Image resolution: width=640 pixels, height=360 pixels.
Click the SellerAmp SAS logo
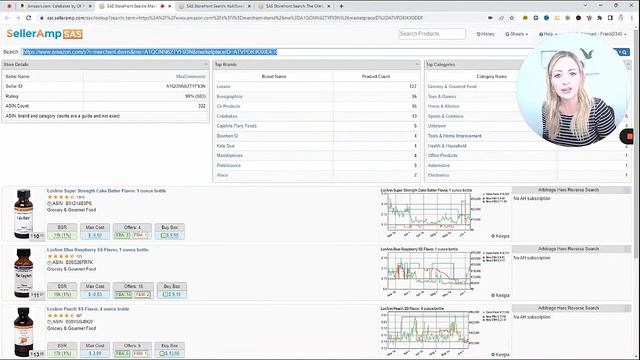[x=44, y=34]
